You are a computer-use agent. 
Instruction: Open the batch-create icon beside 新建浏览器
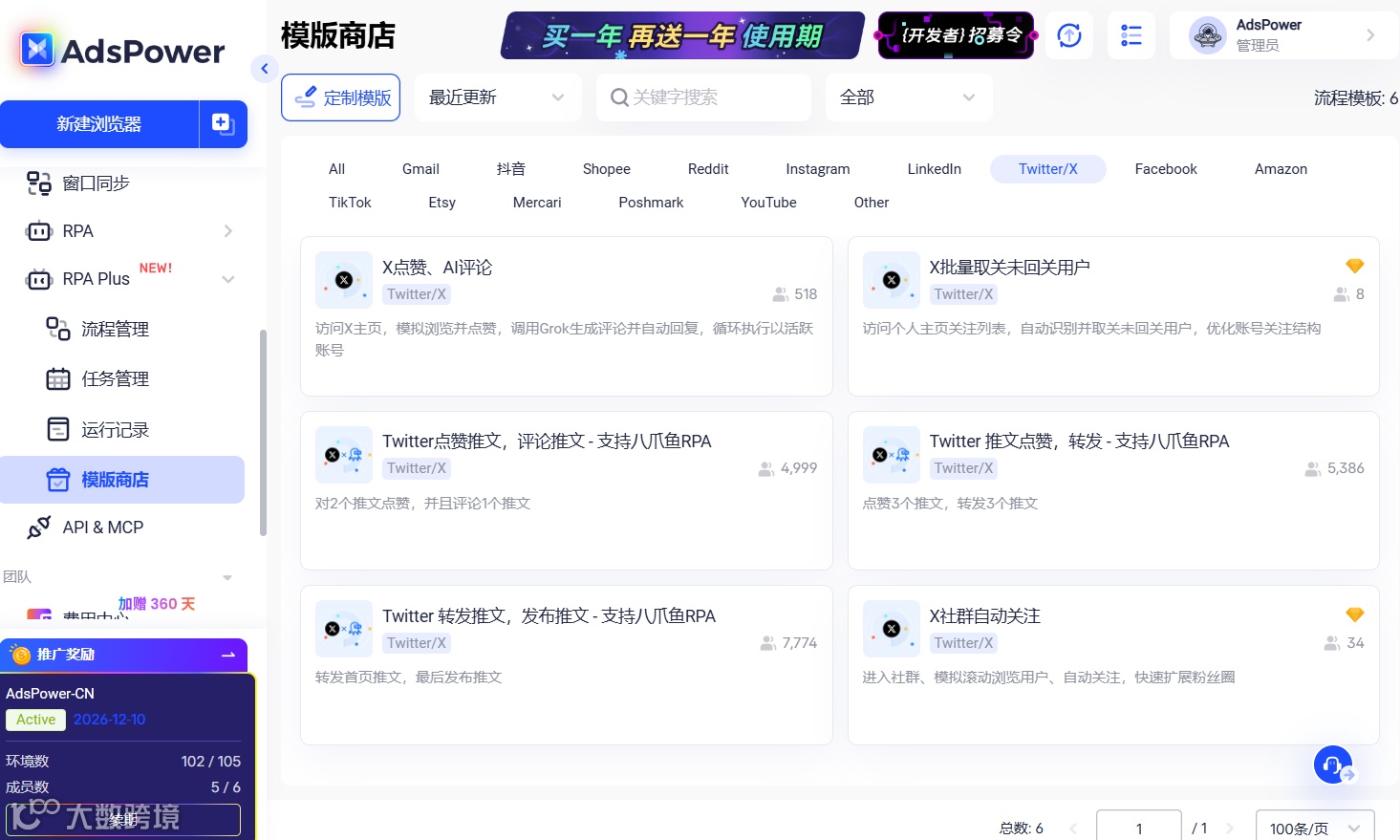223,124
